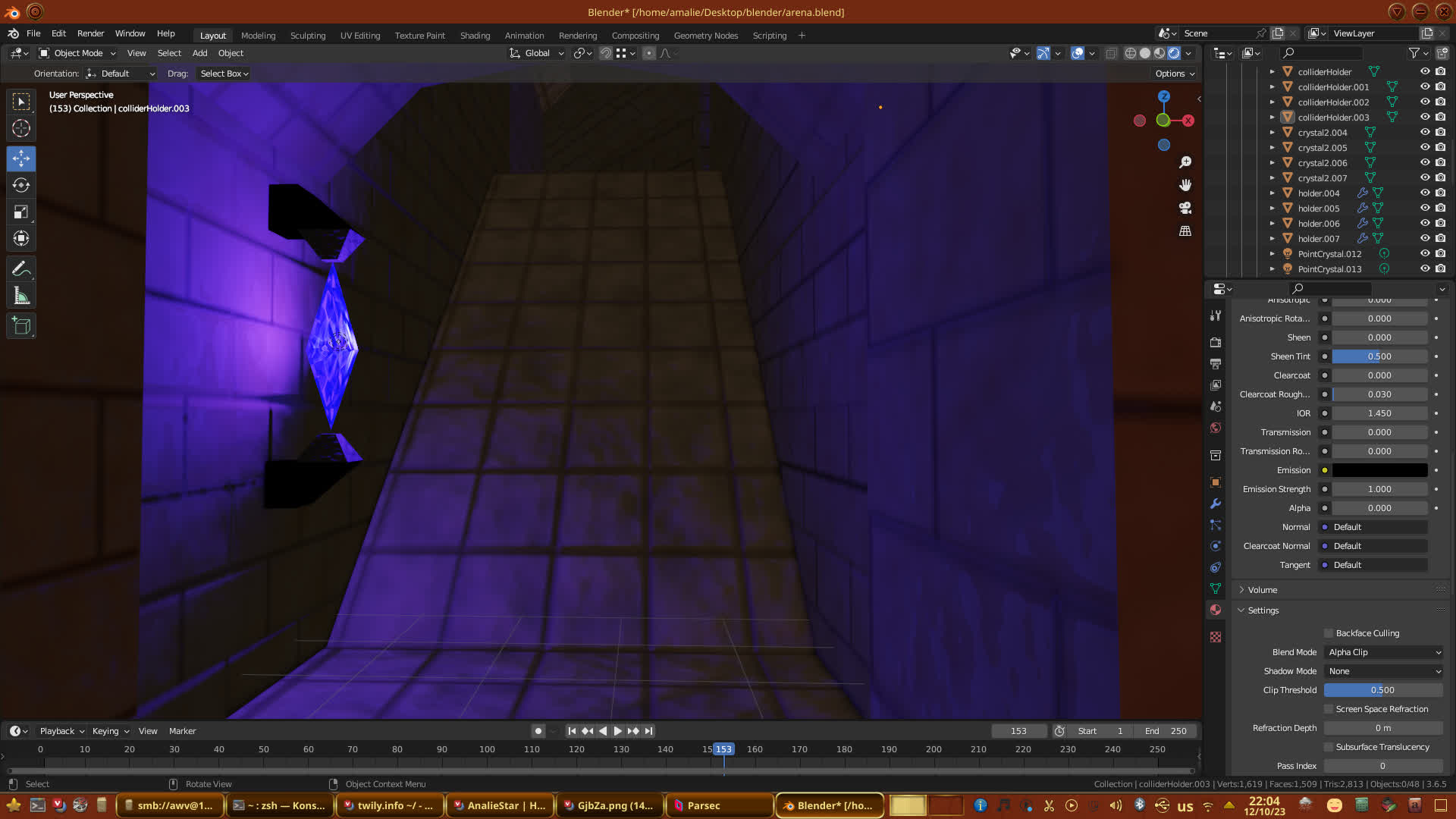The width and height of the screenshot is (1456, 819).
Task: Expand holder.004 in outliner
Action: (x=1272, y=193)
